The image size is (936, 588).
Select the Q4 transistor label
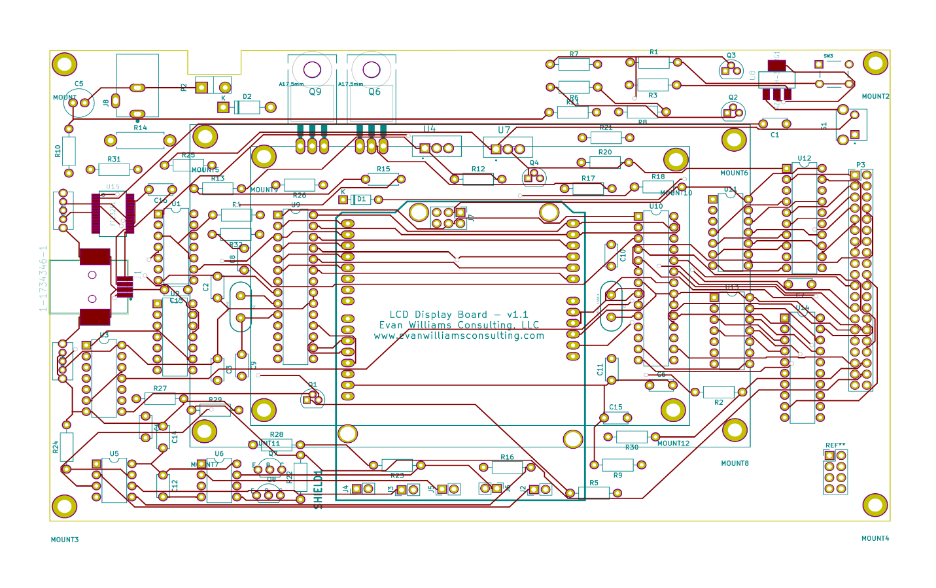534,163
